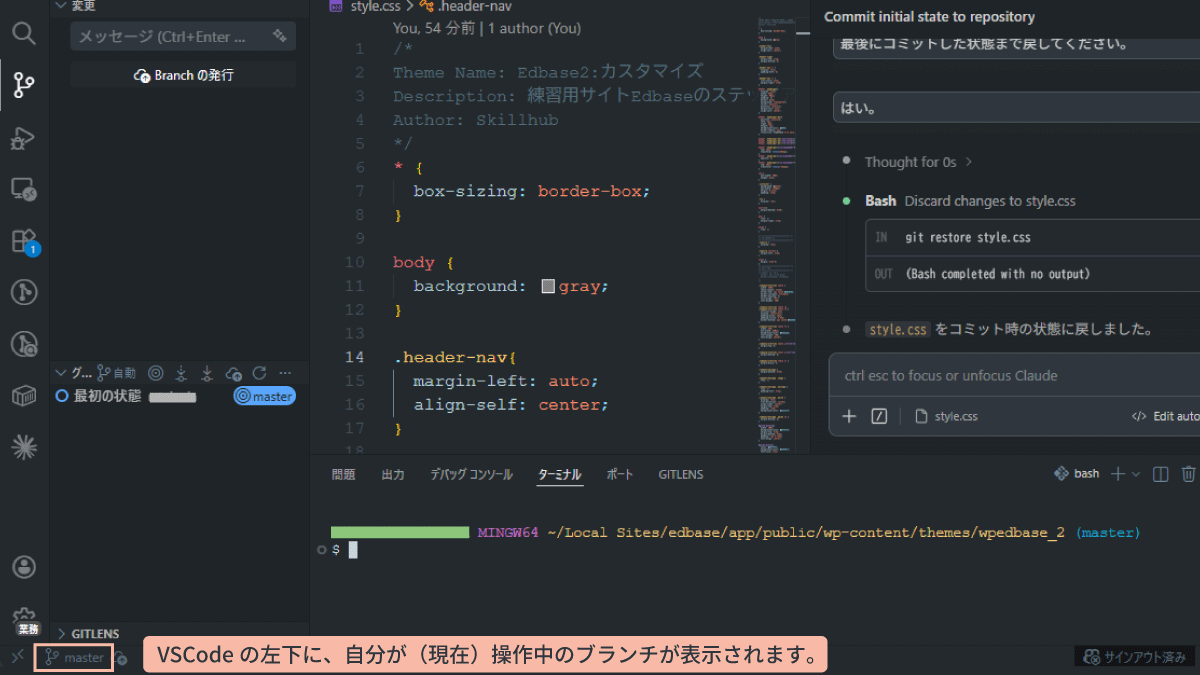The image size is (1200, 675).
Task: Select the 問題 panel tab
Action: coord(343,474)
